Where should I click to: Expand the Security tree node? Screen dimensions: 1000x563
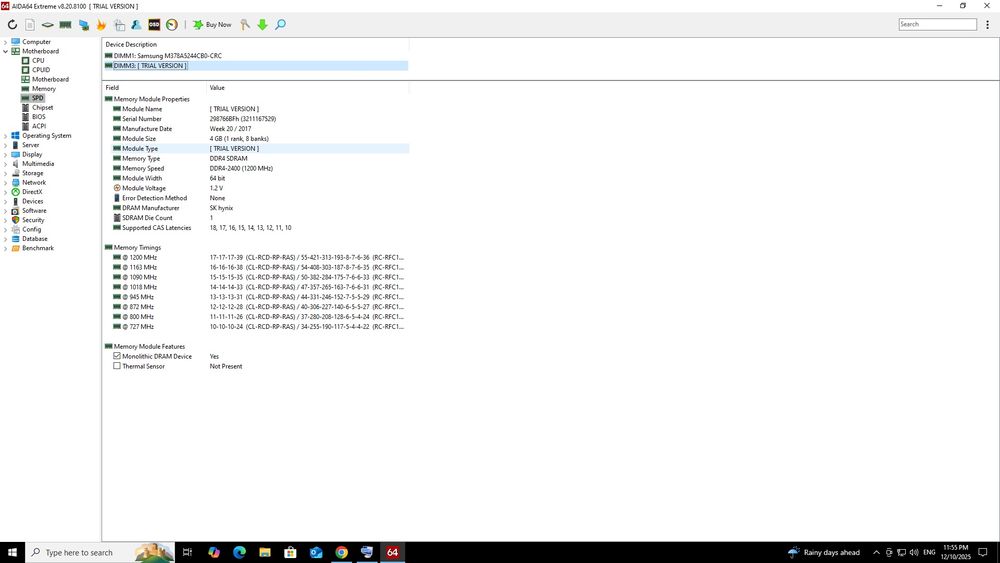(x=5, y=220)
